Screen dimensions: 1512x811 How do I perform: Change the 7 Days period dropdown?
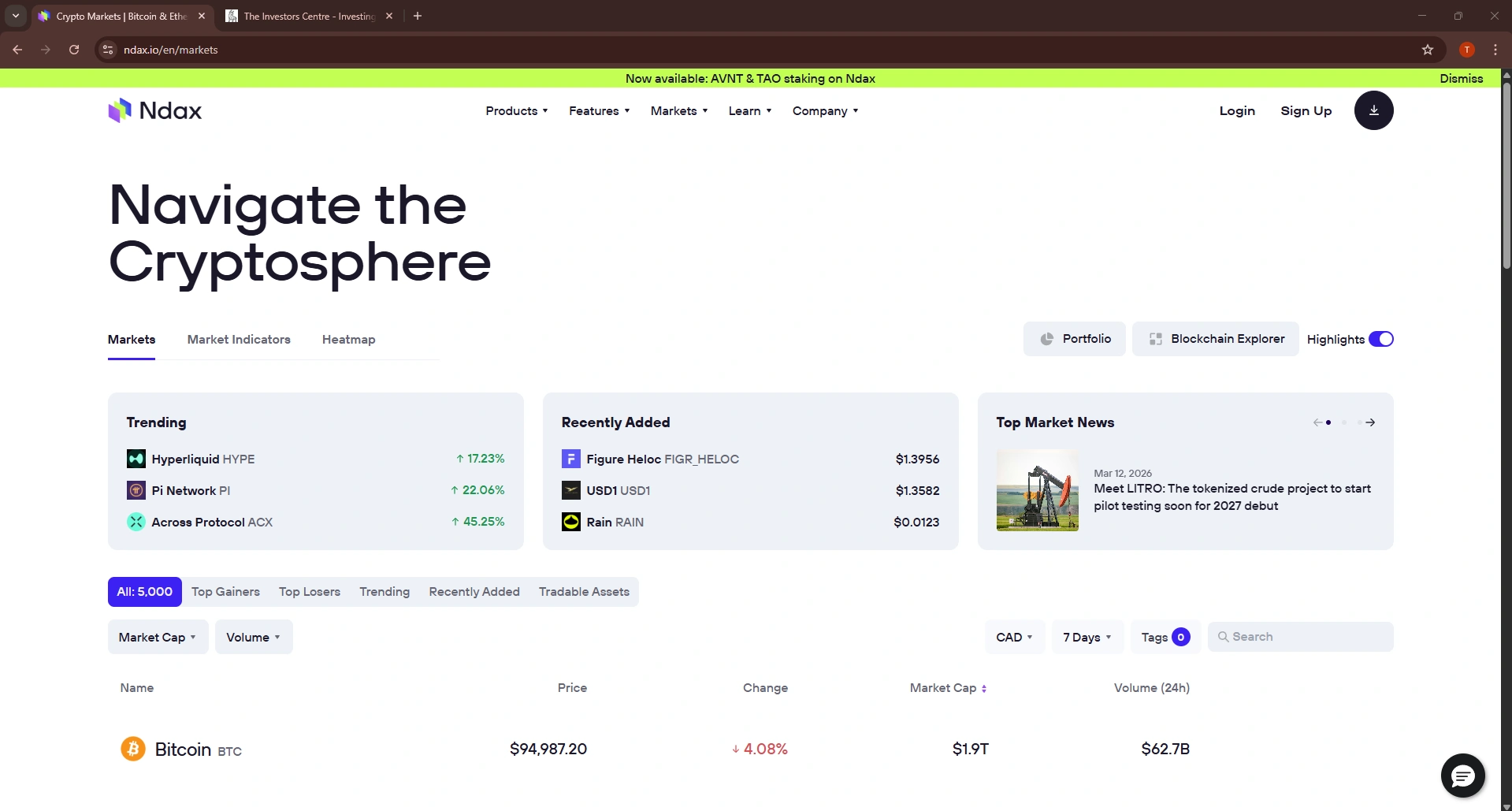(x=1087, y=637)
